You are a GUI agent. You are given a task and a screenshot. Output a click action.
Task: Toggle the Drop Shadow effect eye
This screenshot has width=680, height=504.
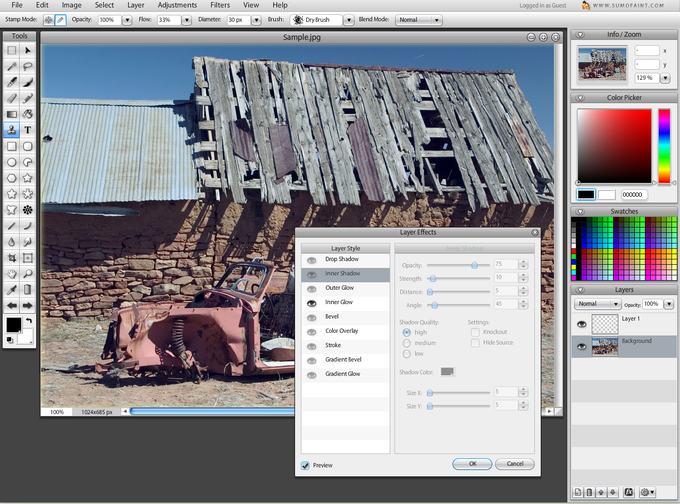click(311, 260)
